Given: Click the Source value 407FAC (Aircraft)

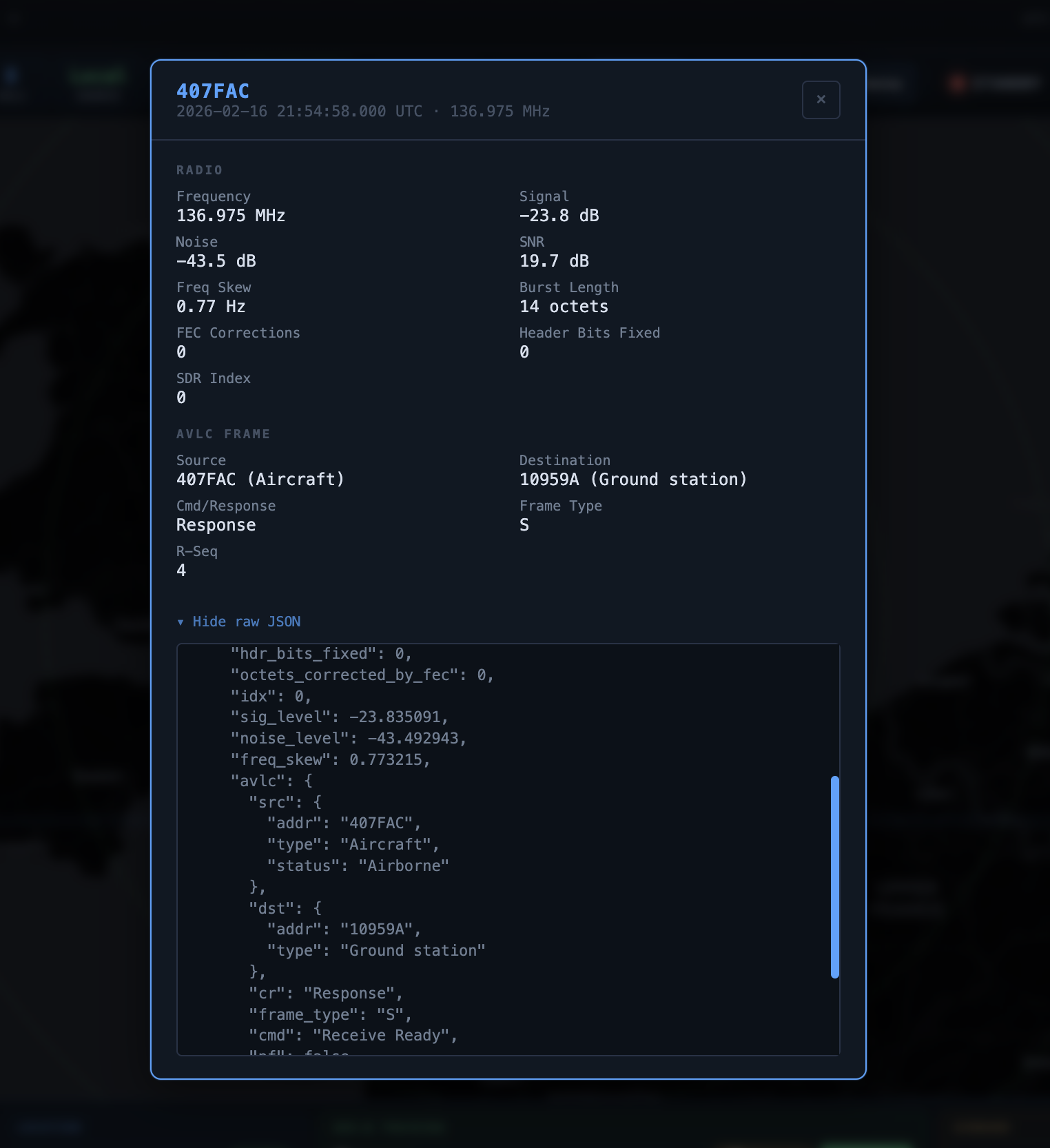Looking at the screenshot, I should pyautogui.click(x=260, y=480).
